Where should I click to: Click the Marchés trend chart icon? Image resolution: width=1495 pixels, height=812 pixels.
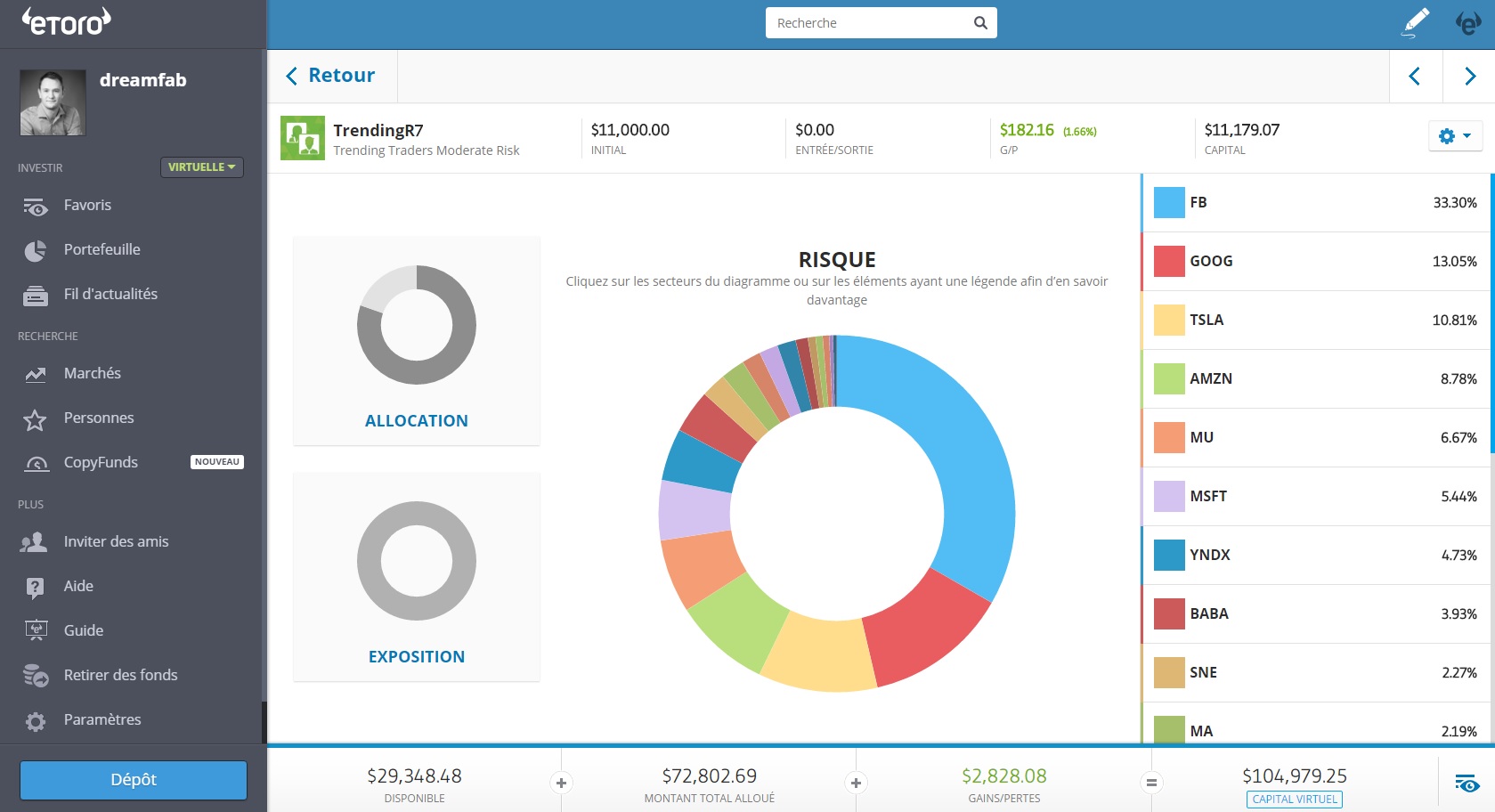click(x=36, y=375)
